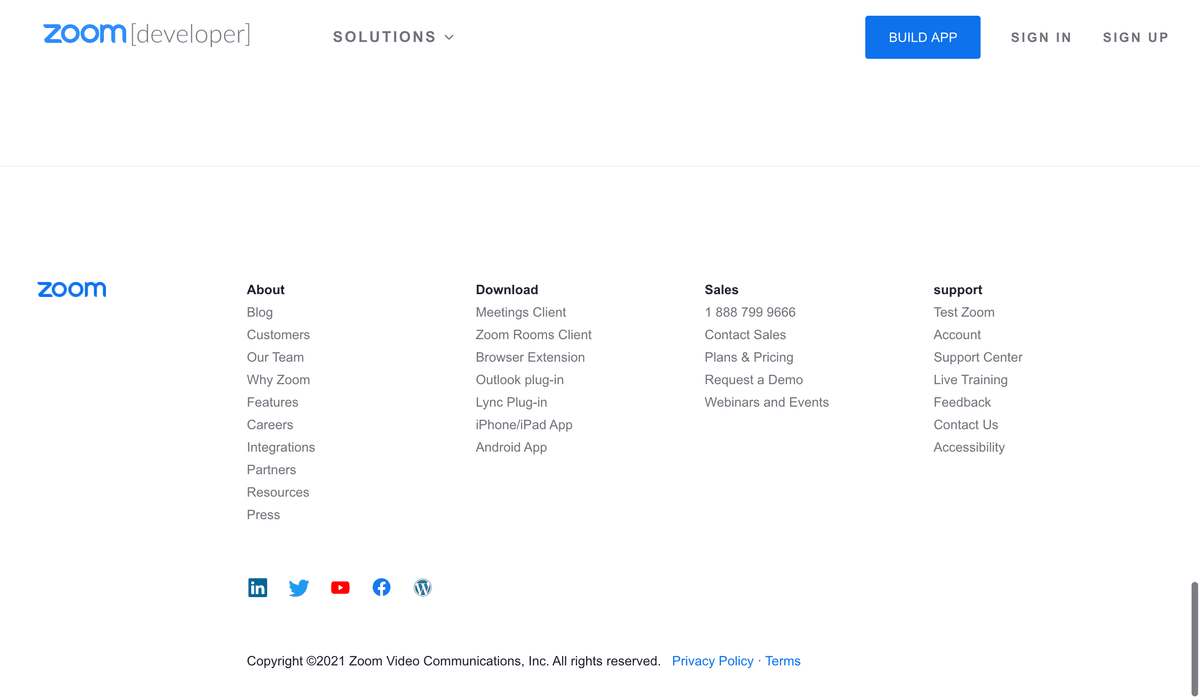This screenshot has width=1200, height=698.
Task: View Plans & Pricing
Action: coord(749,357)
